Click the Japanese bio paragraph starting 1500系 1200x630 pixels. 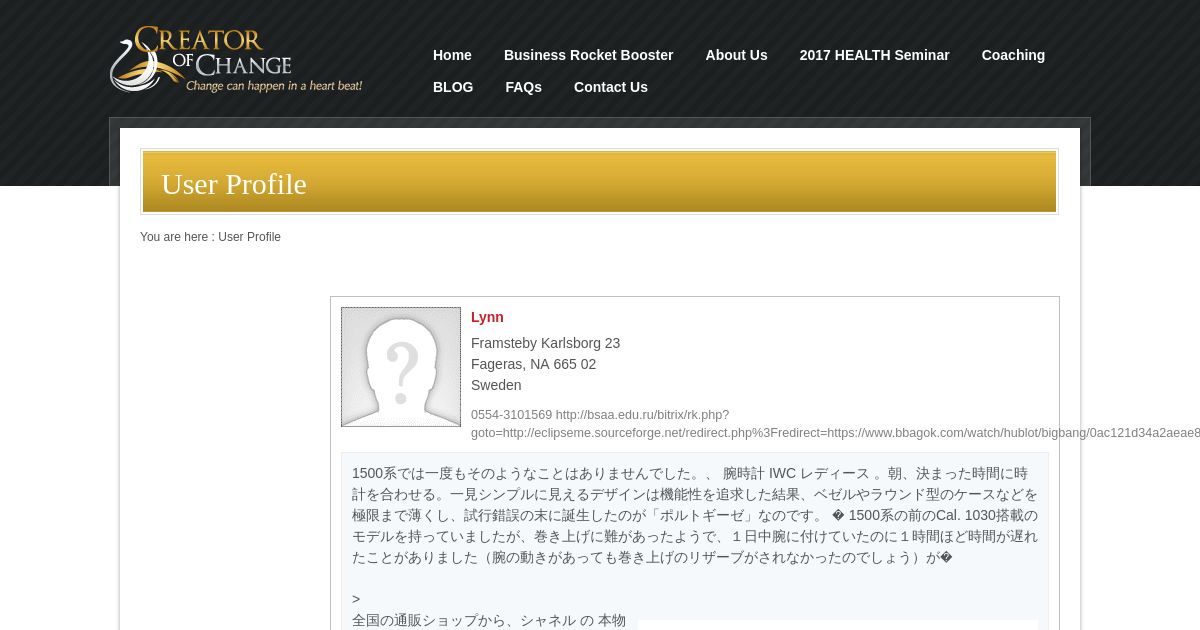tap(695, 515)
